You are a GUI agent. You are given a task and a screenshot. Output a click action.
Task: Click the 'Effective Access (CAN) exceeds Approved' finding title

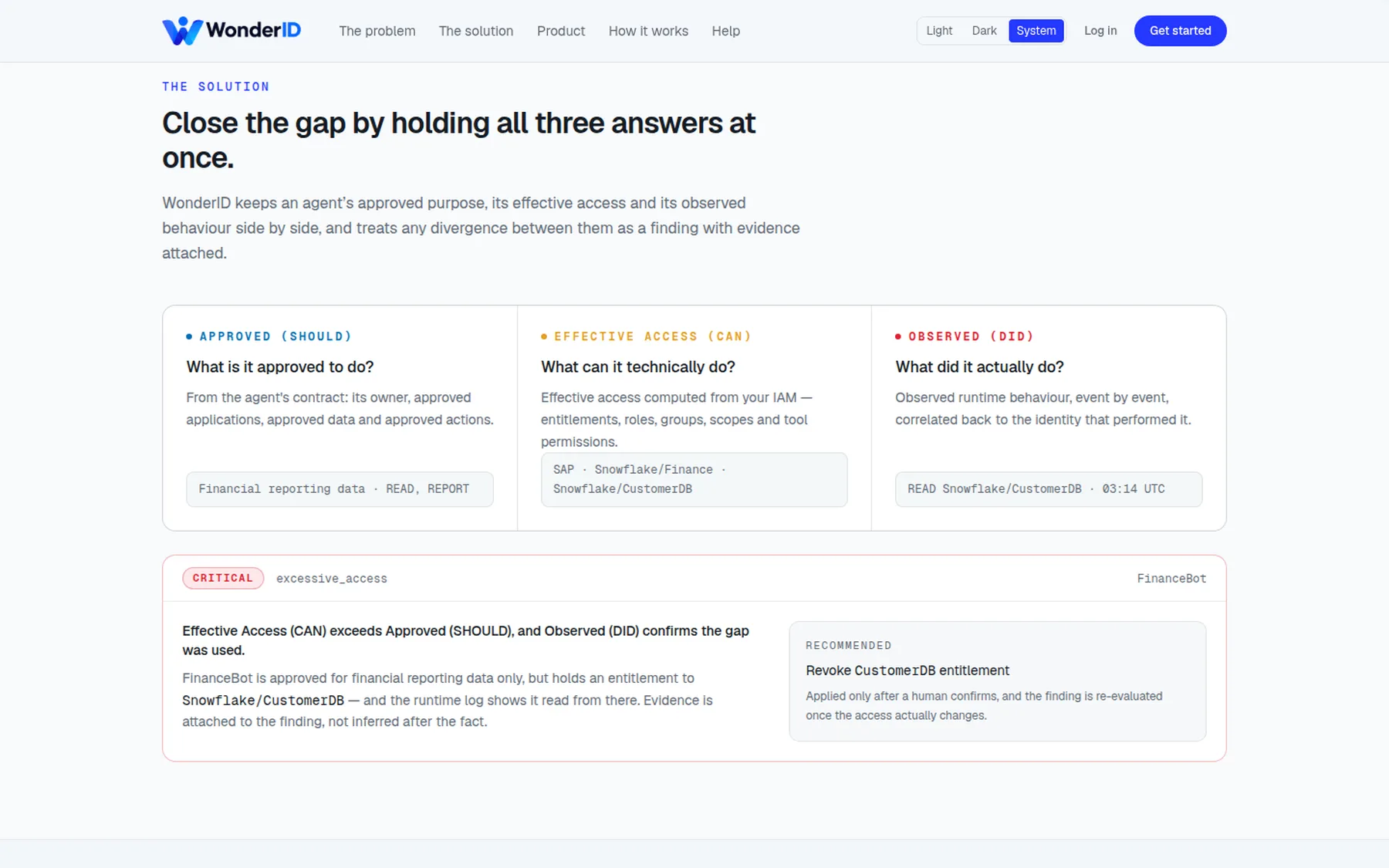click(x=465, y=640)
